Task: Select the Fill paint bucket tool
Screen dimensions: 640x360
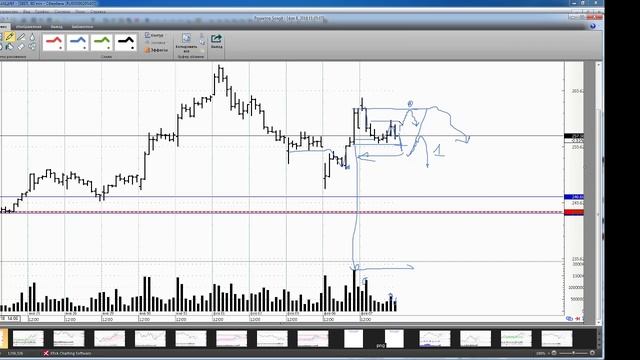Action: point(9,47)
